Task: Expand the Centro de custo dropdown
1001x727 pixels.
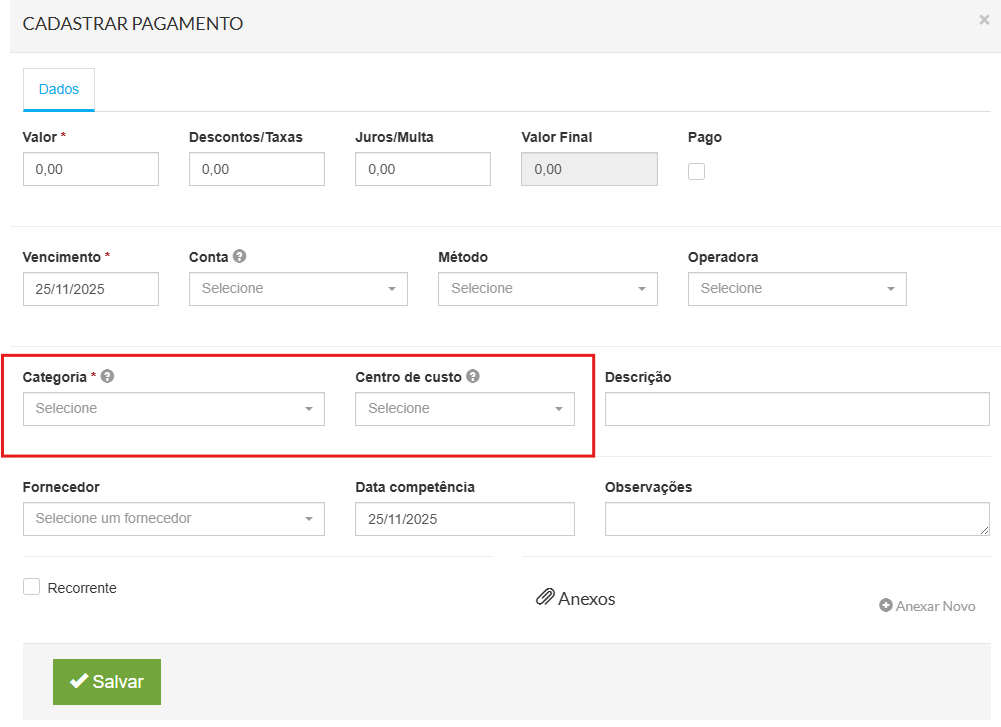Action: (464, 409)
